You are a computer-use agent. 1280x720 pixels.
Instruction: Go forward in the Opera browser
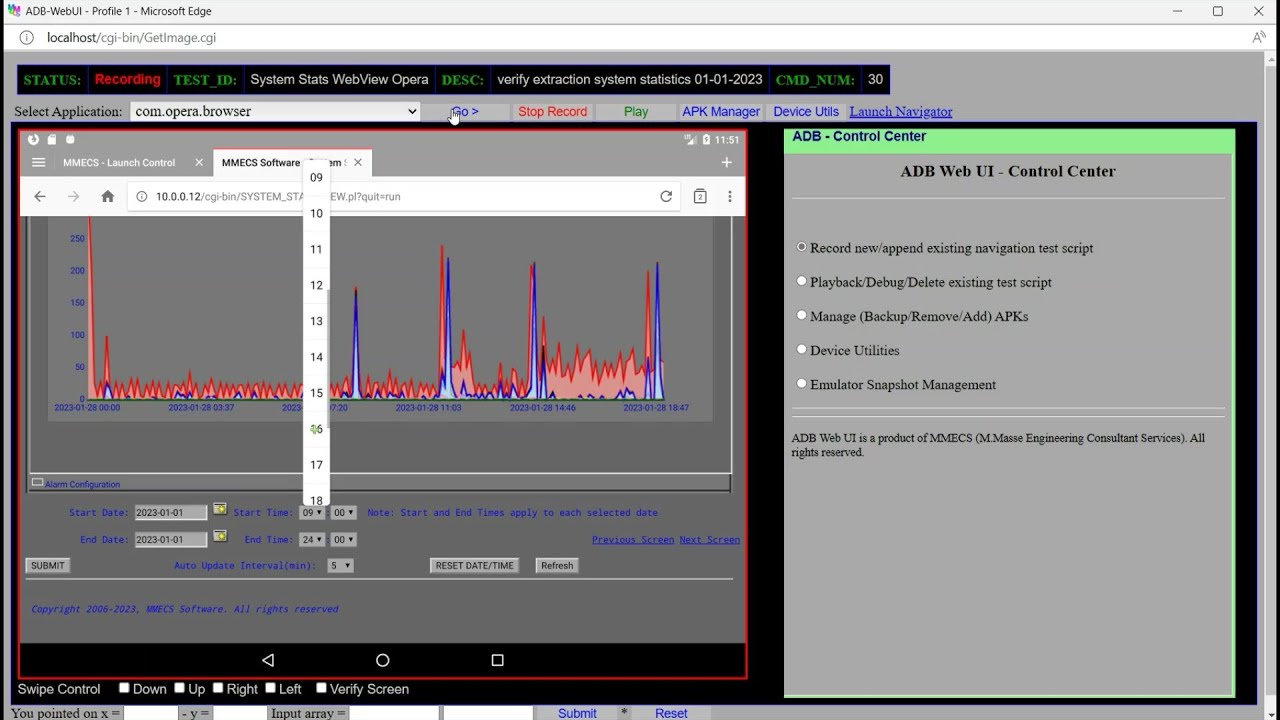[x=73, y=196]
